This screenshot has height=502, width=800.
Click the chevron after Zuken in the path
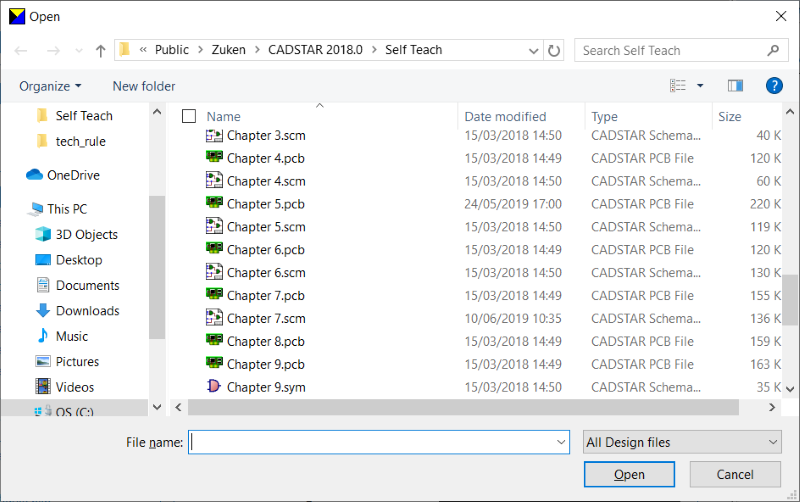coord(257,50)
